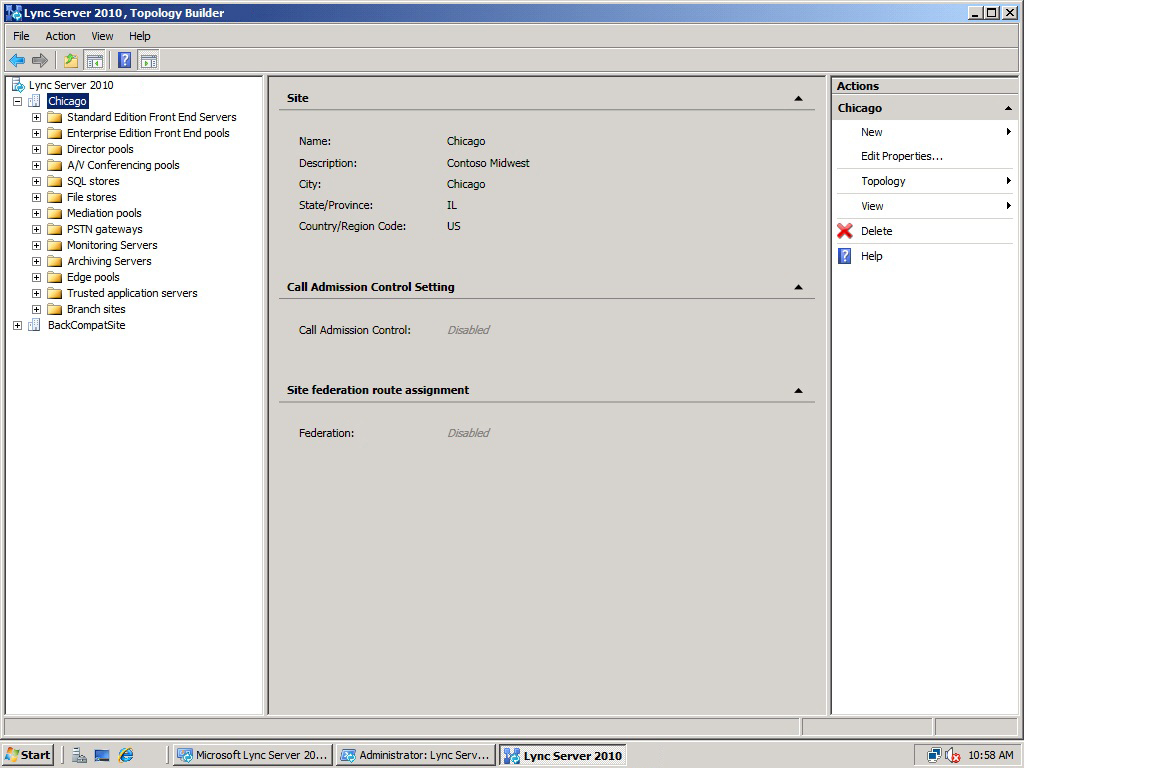This screenshot has width=1152, height=768.
Task: Click the Back arrow toolbar icon
Action: click(x=17, y=60)
